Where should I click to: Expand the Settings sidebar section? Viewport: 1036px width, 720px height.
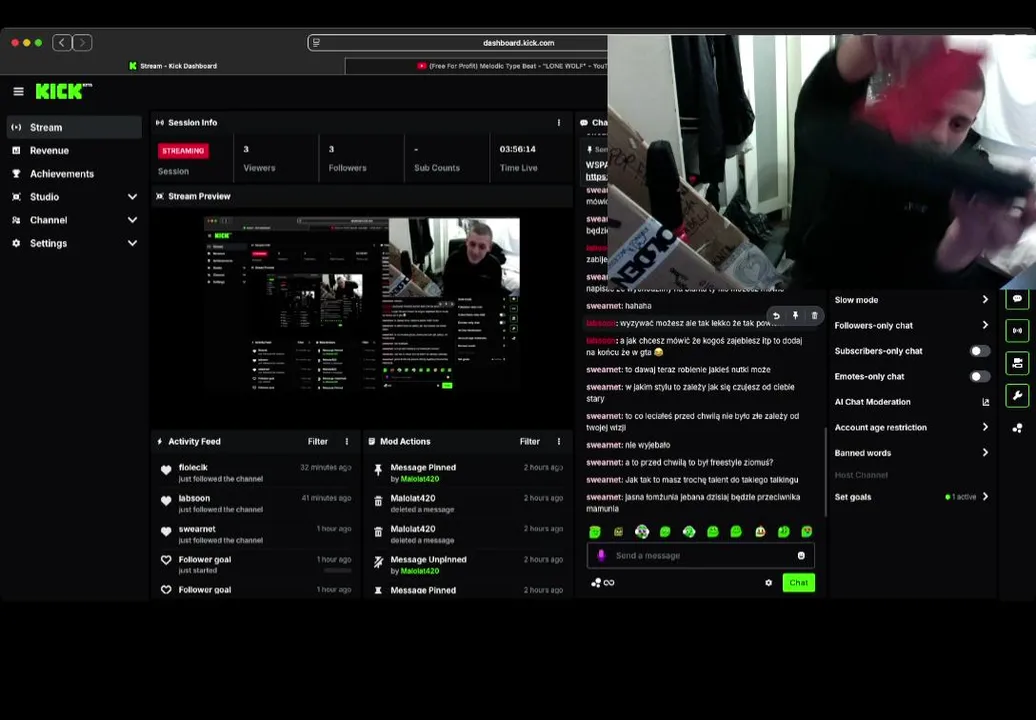click(132, 243)
